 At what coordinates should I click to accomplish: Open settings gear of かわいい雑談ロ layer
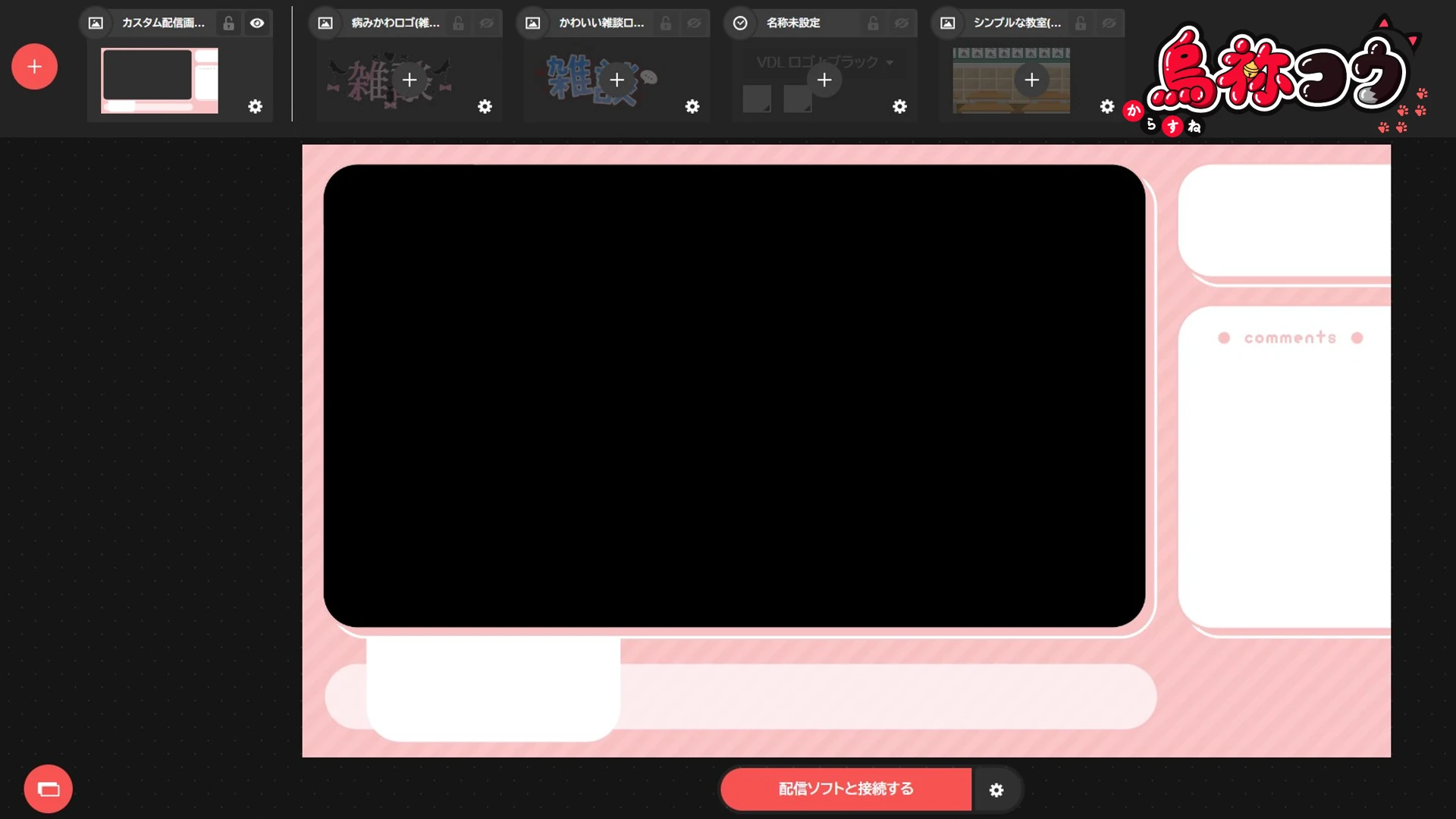[692, 106]
